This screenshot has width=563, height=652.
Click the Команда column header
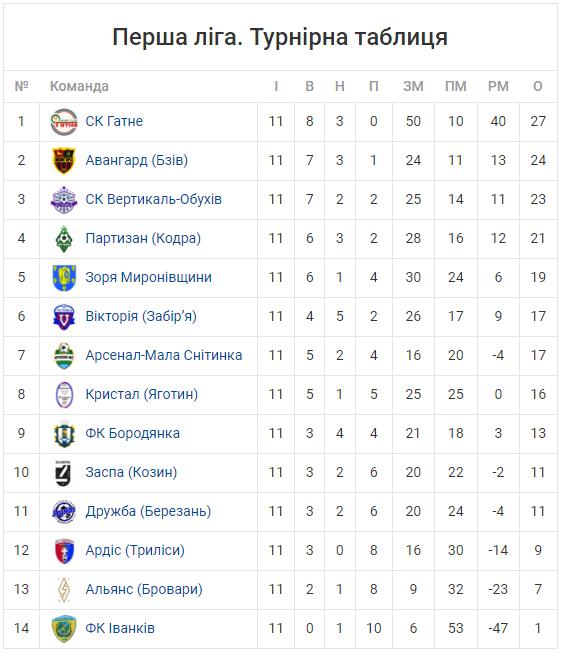point(79,86)
